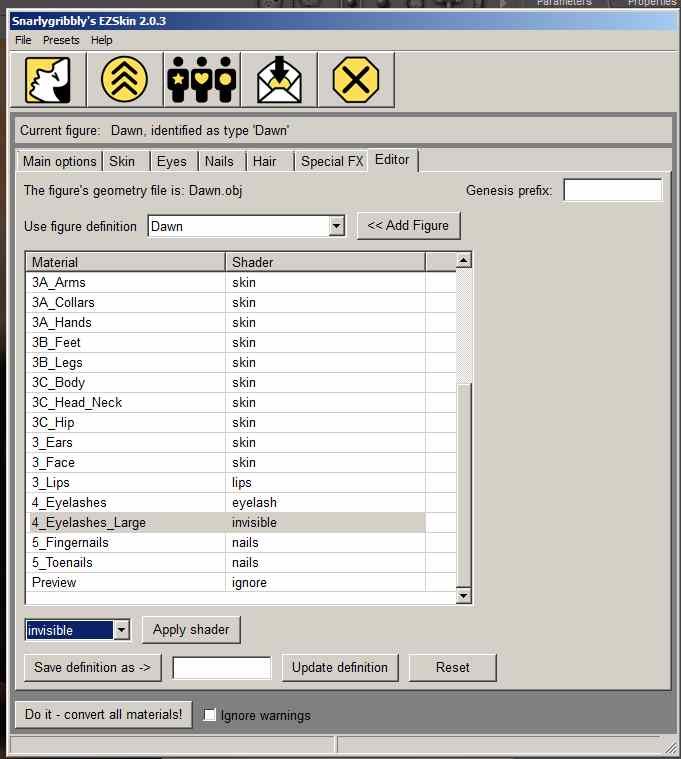The image size is (681, 759).
Task: Open the File menu
Action: point(23,40)
